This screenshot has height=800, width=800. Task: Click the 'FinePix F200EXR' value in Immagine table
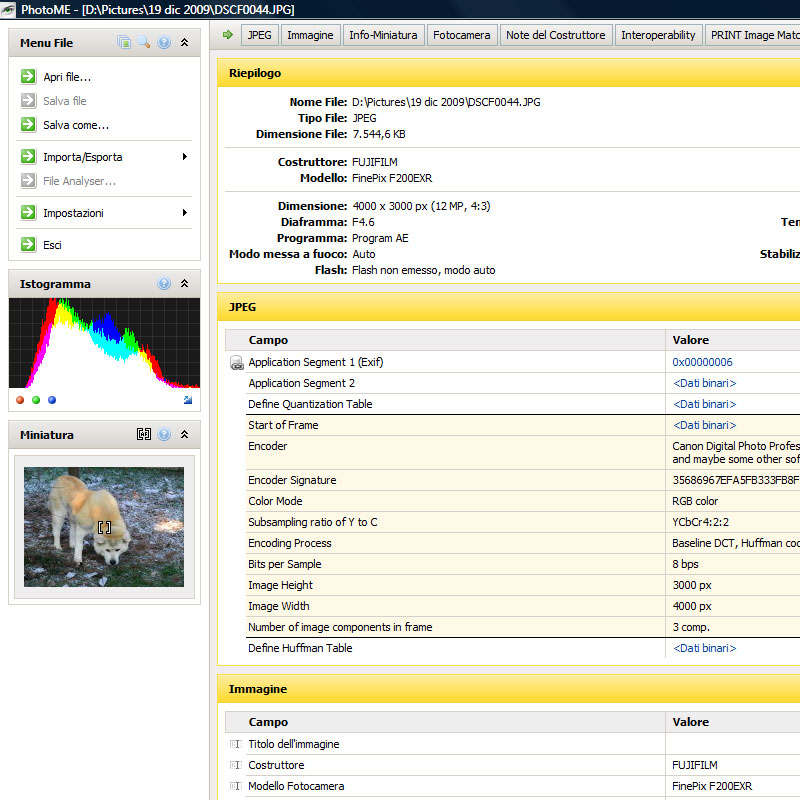[x=712, y=786]
